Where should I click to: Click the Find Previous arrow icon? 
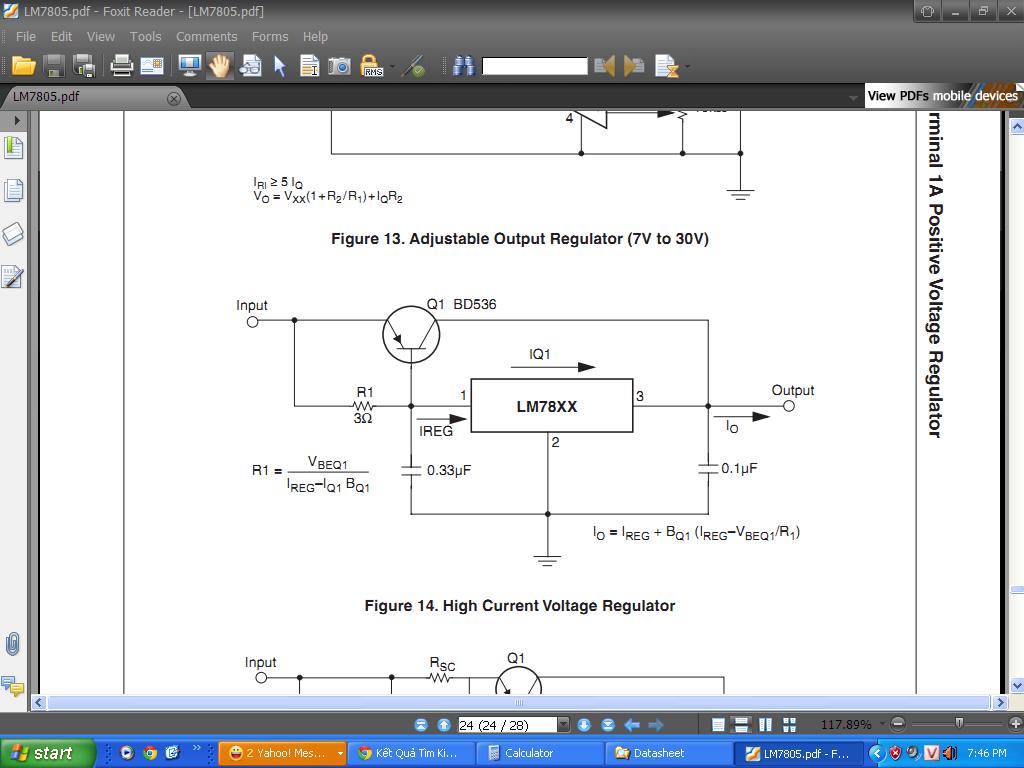(605, 66)
